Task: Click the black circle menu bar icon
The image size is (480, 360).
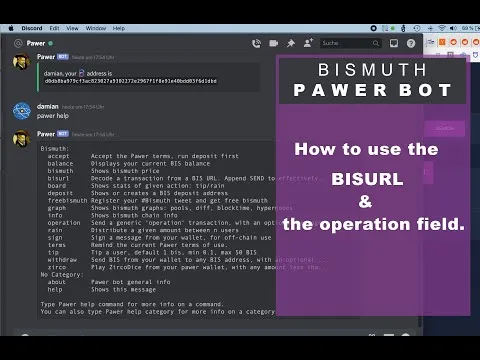Action: (x=374, y=28)
